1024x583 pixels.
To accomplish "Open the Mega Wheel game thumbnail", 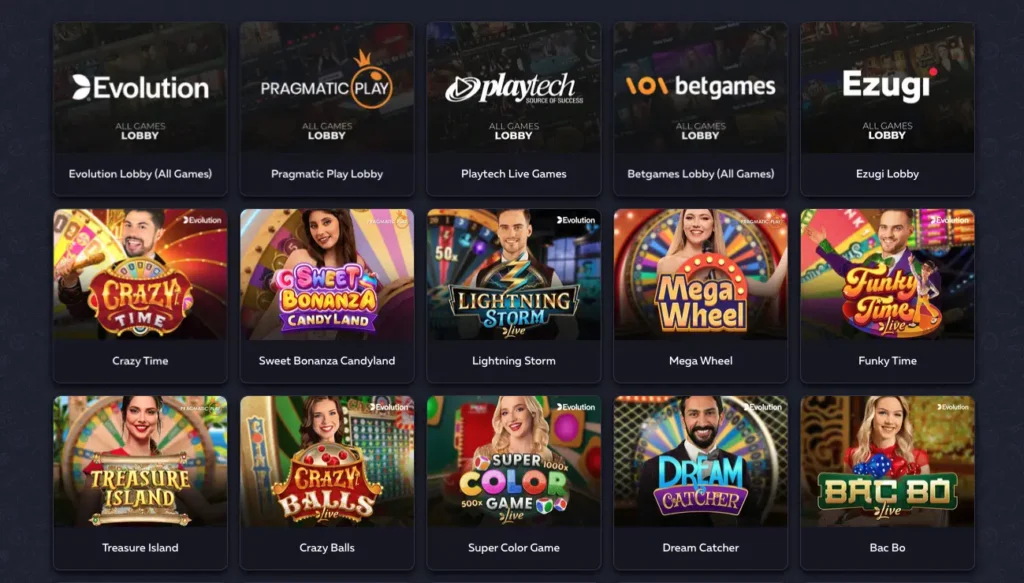I will tap(701, 275).
